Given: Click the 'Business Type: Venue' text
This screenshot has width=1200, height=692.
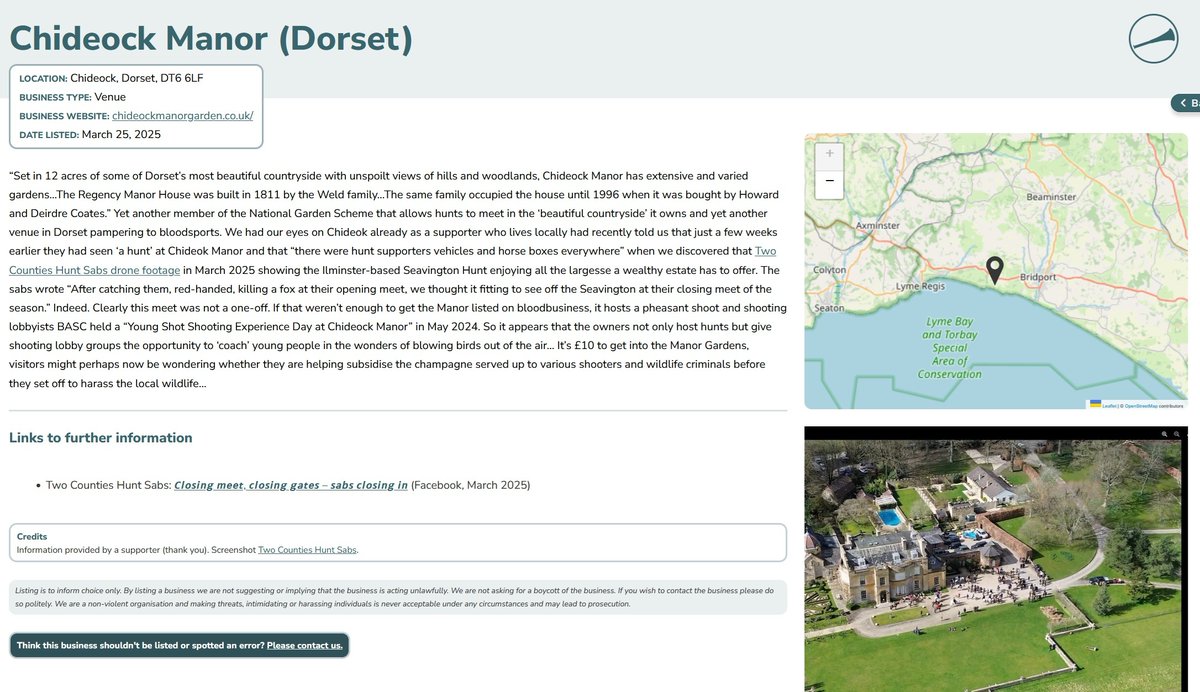Looking at the screenshot, I should 75,97.
